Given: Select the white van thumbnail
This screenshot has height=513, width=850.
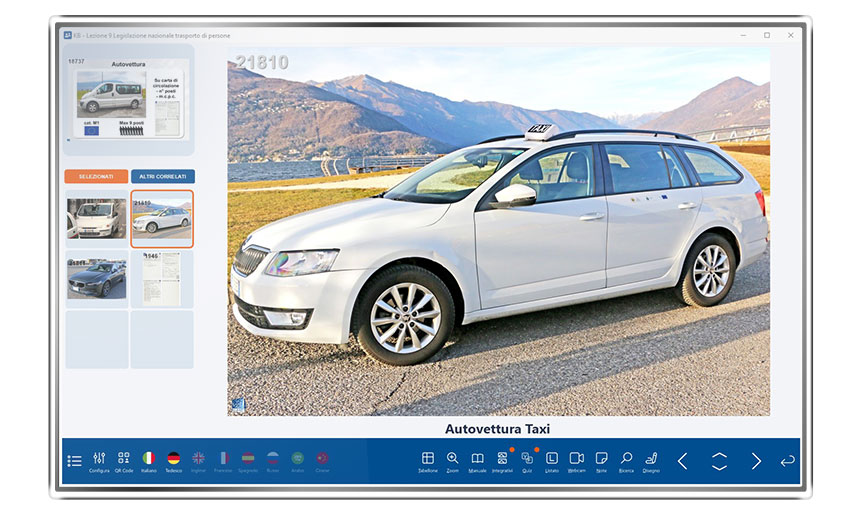Looking at the screenshot, I should 97,217.
